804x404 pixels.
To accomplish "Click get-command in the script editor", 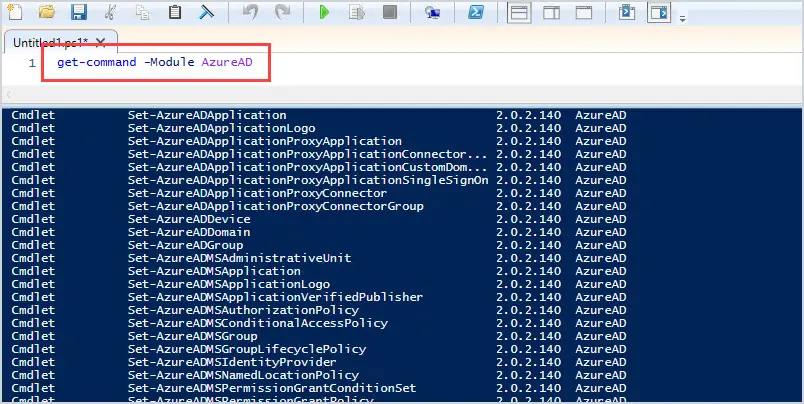I will click(96, 63).
